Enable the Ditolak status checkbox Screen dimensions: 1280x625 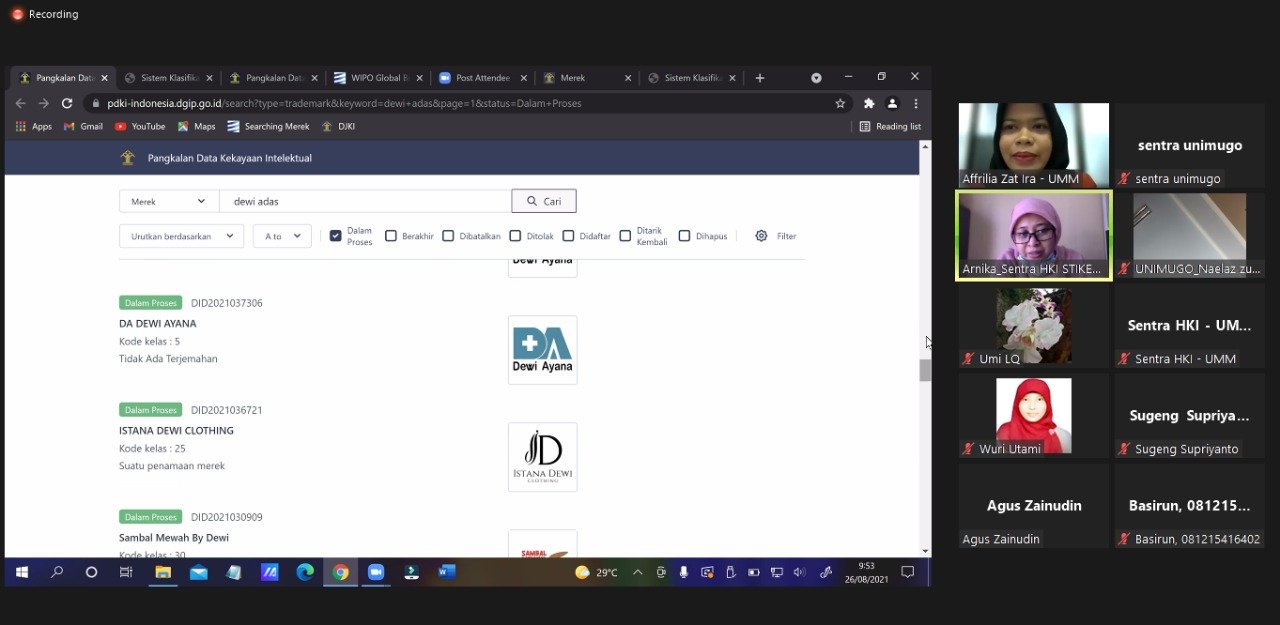(515, 236)
